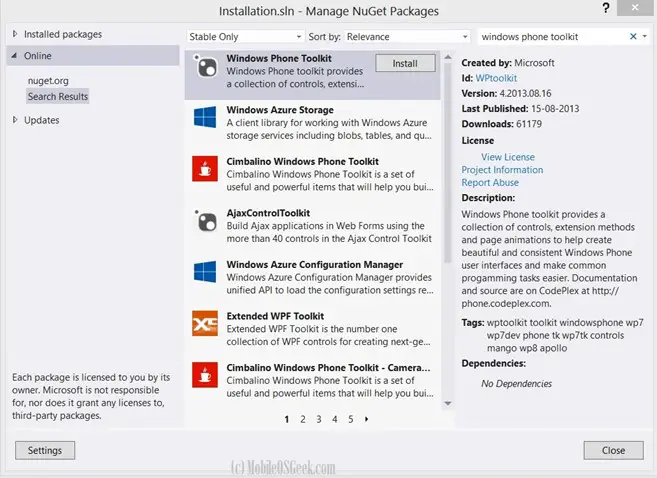Click the scroll up arrow of package list
657x478 pixels.
[x=448, y=57]
